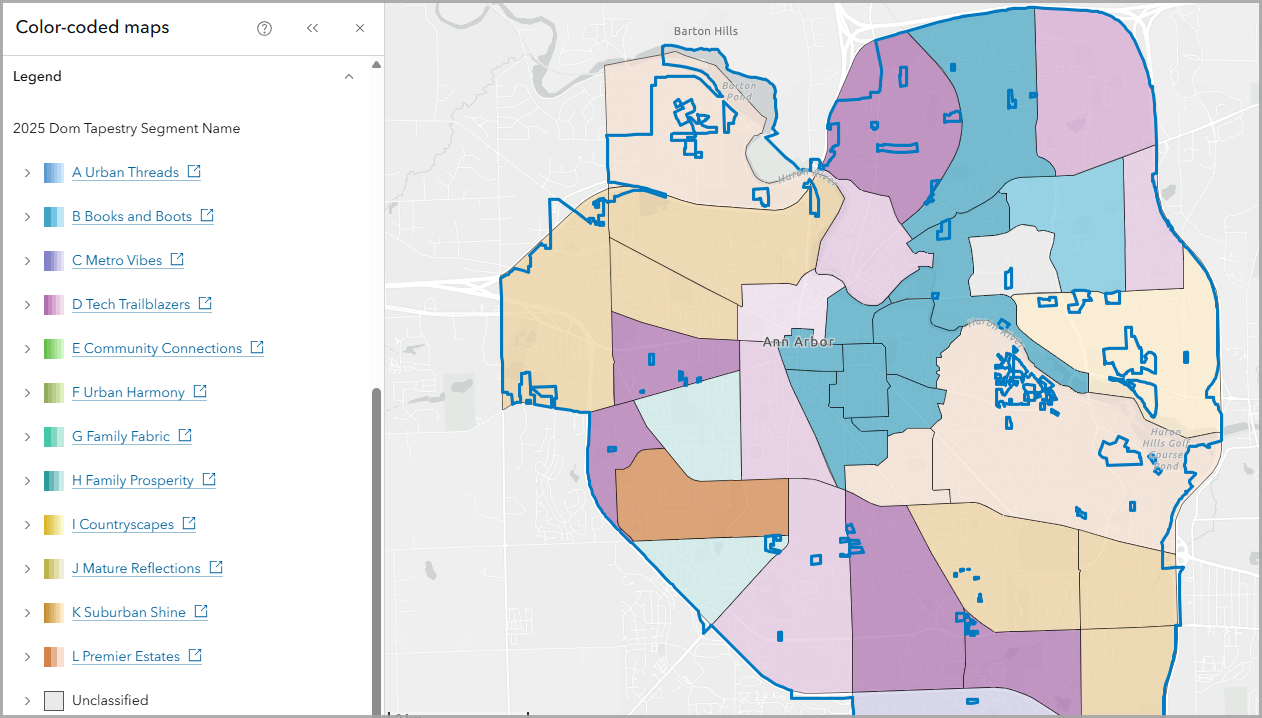The height and width of the screenshot is (718, 1262).
Task: Expand the F Urban Harmony segment
Action: click(27, 392)
